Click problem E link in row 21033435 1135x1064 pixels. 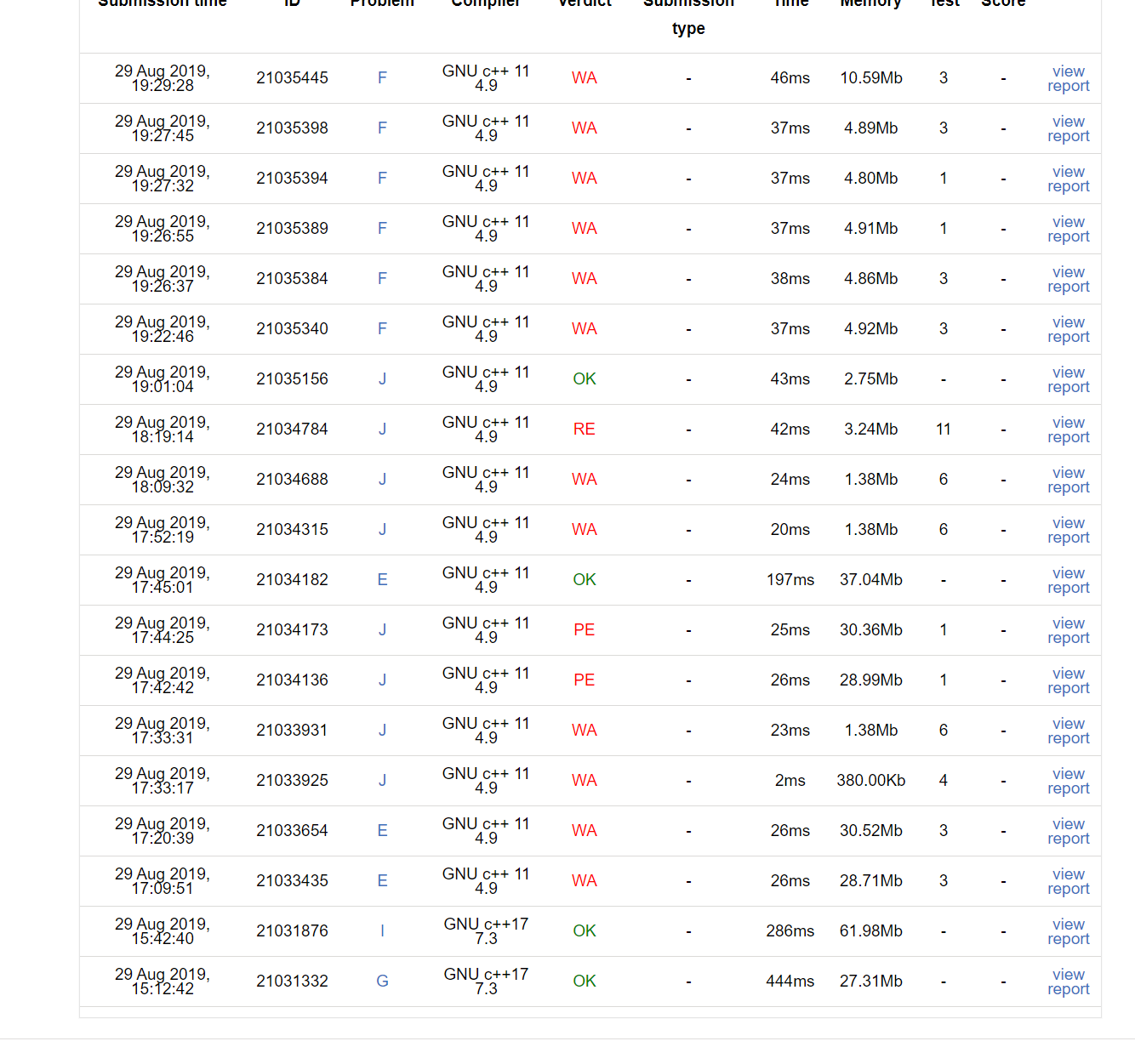[x=382, y=881]
